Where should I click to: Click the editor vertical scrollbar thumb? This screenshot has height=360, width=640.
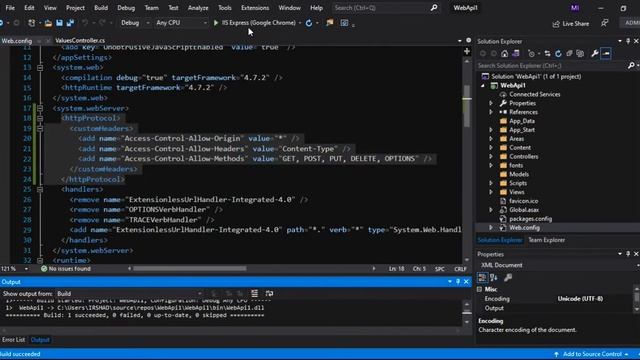tap(467, 105)
